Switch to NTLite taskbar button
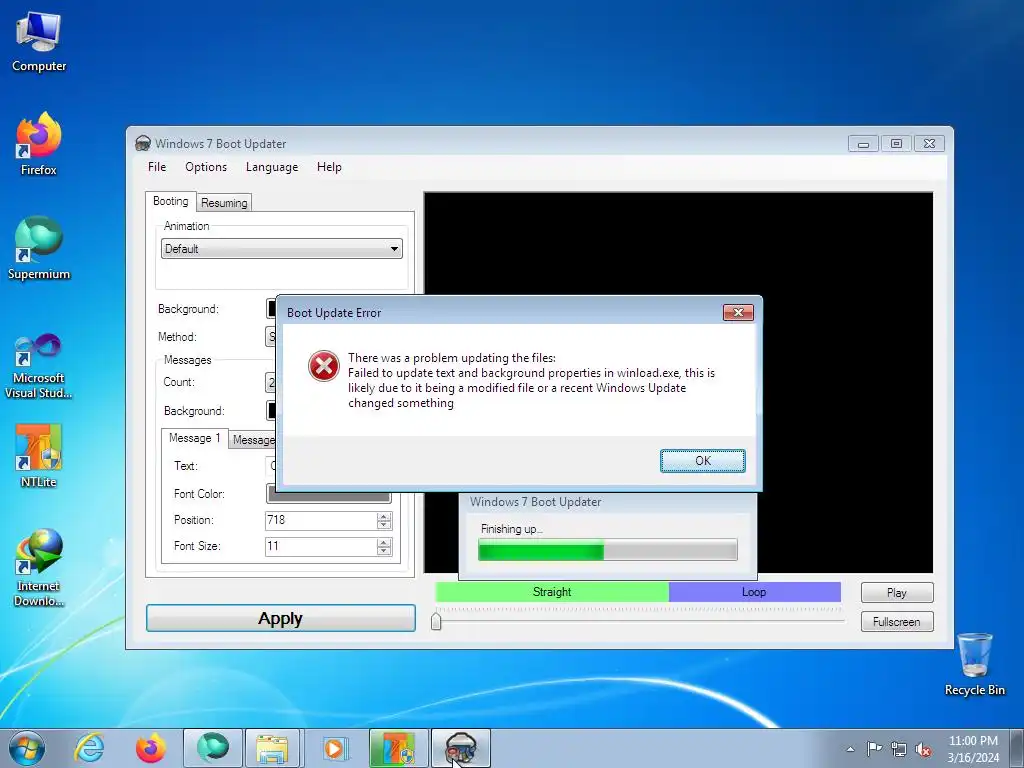Viewport: 1024px width, 768px height. [x=398, y=748]
